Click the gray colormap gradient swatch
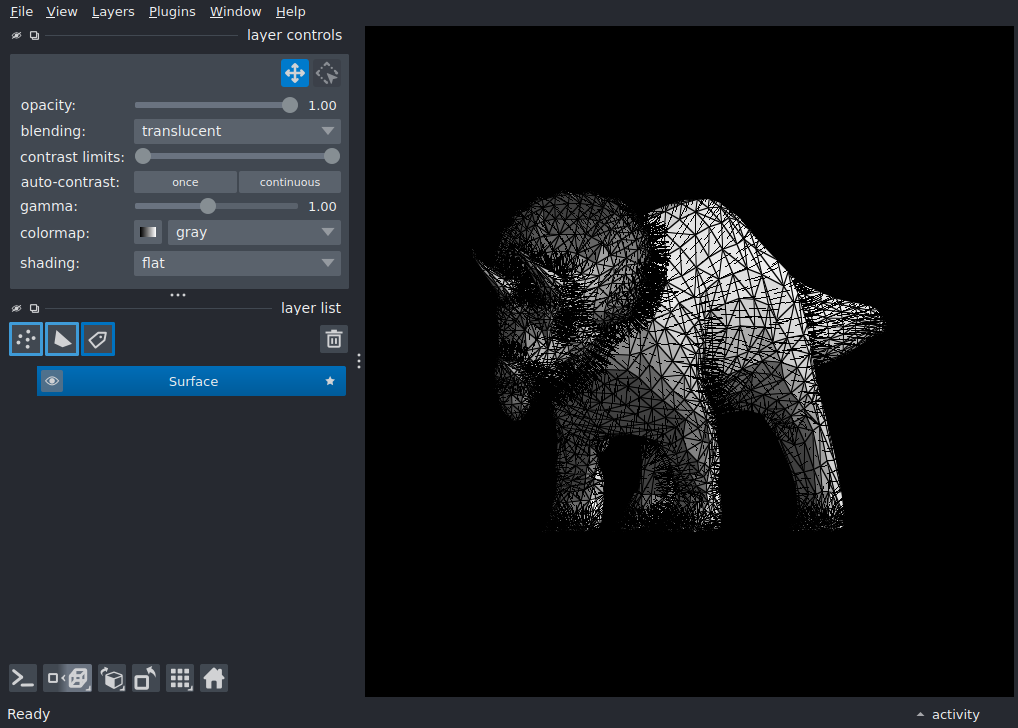The image size is (1018, 728). (x=148, y=232)
